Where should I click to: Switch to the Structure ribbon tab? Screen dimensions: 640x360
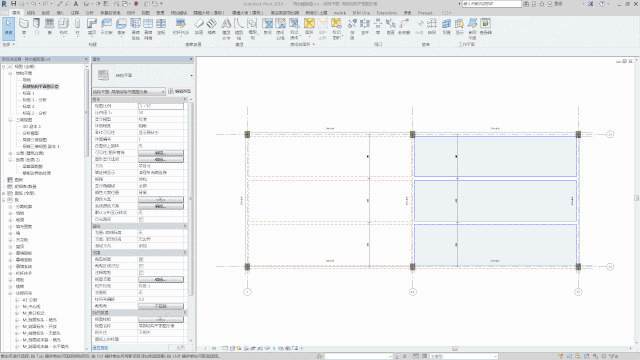[x=31, y=13]
